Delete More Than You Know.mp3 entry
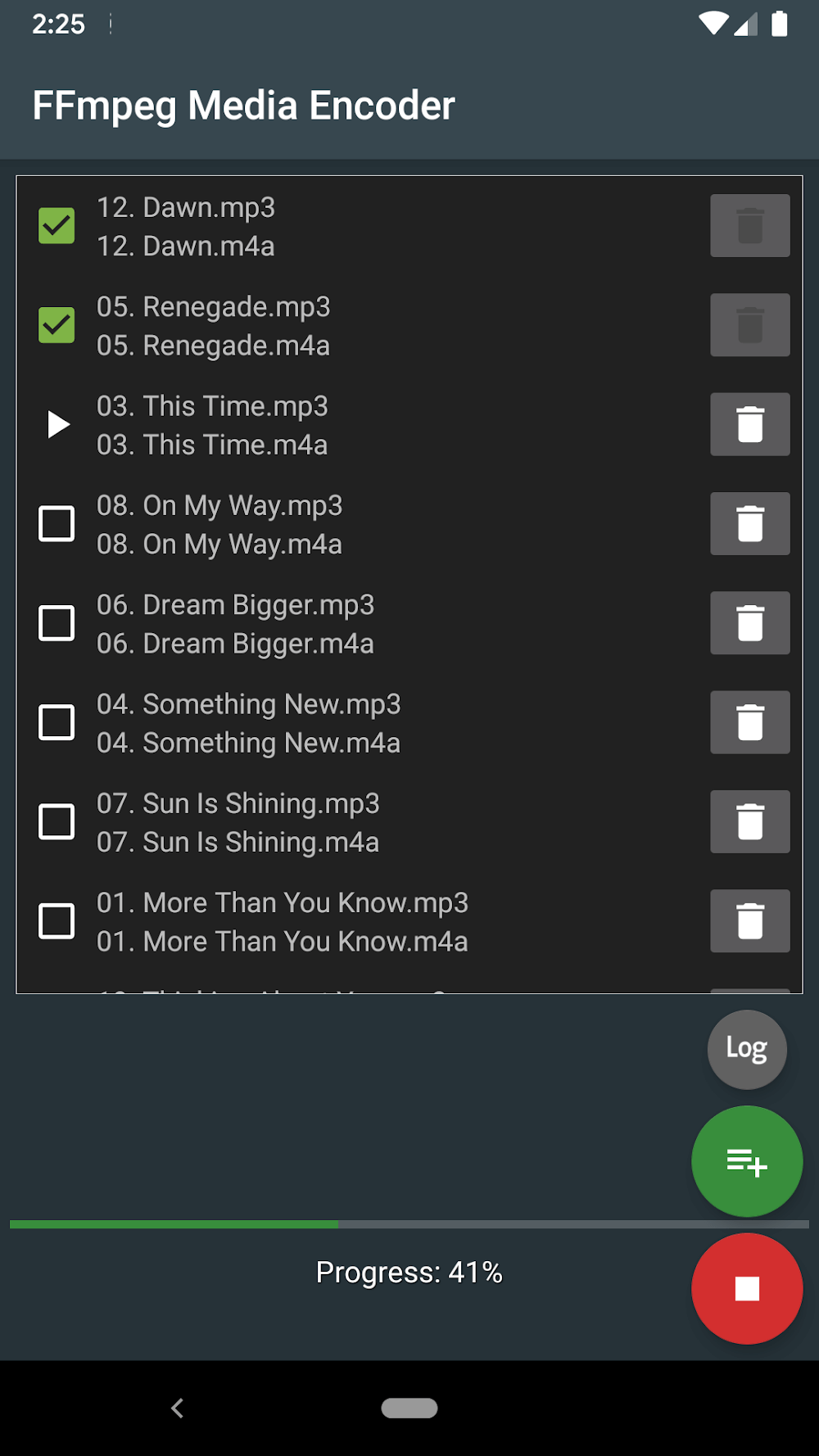Screen dimensions: 819x1456 click(749, 921)
